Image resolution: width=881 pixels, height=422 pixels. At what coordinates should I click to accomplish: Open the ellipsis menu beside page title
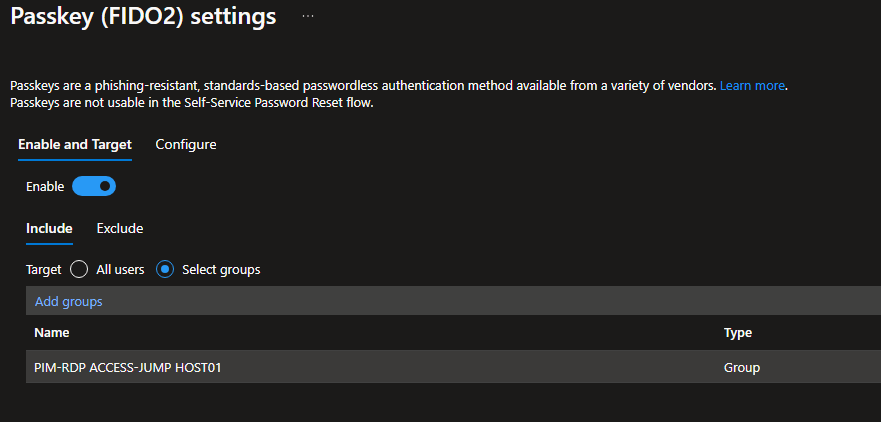pyautogui.click(x=308, y=17)
